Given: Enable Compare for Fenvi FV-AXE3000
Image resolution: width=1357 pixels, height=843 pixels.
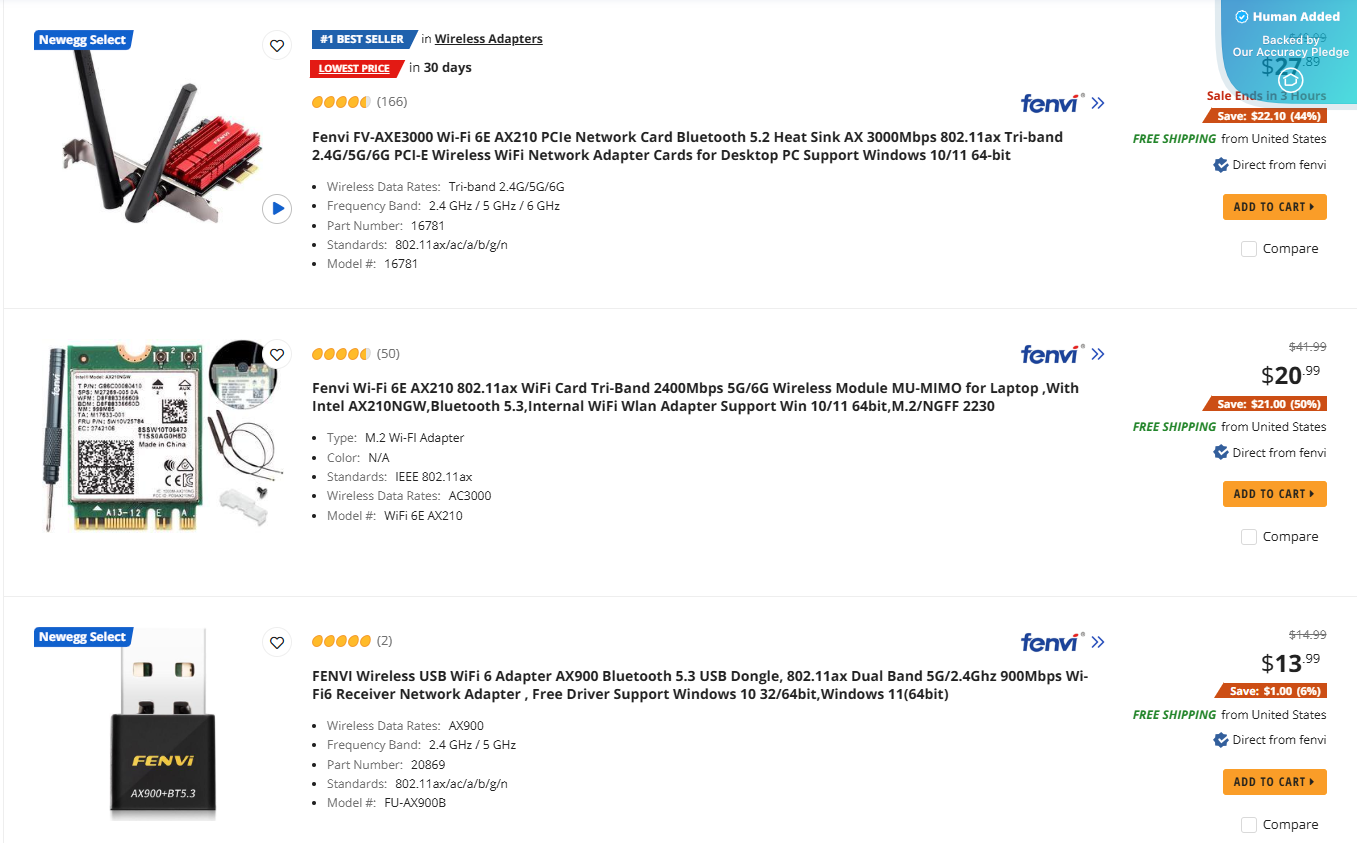Looking at the screenshot, I should click(x=1248, y=248).
